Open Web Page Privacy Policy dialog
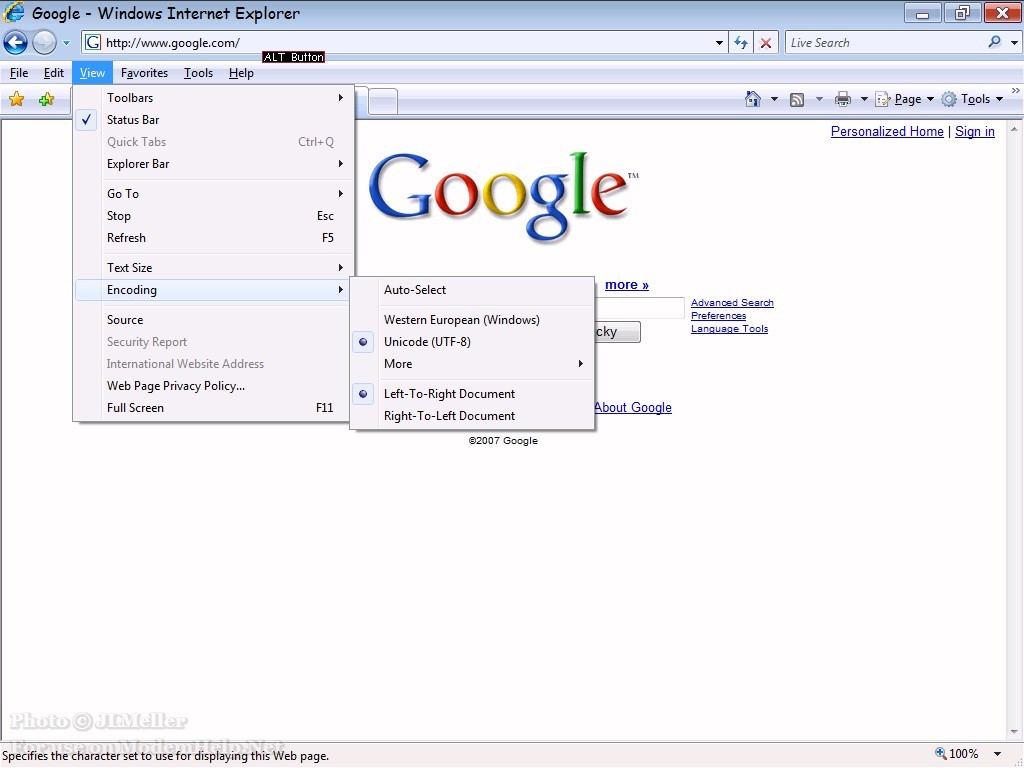This screenshot has height=768, width=1024. click(x=213, y=386)
